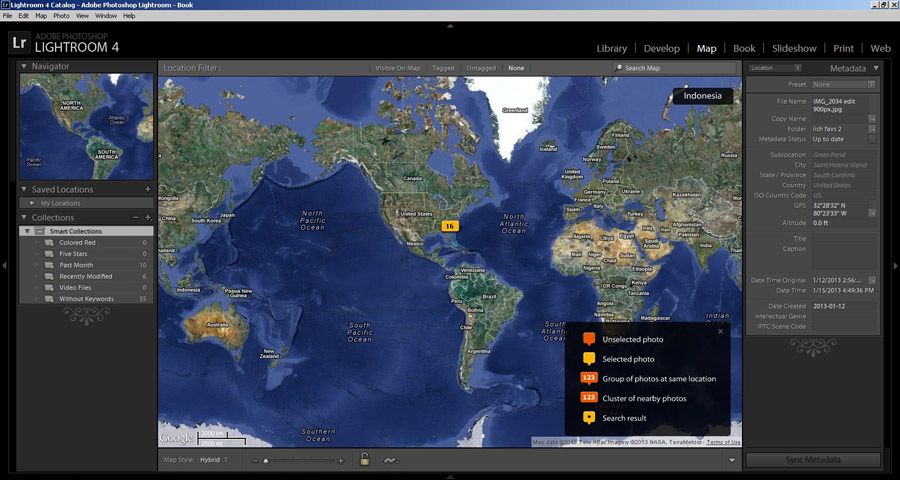
Task: Click the Metadata Status action button
Action: pos(872,139)
